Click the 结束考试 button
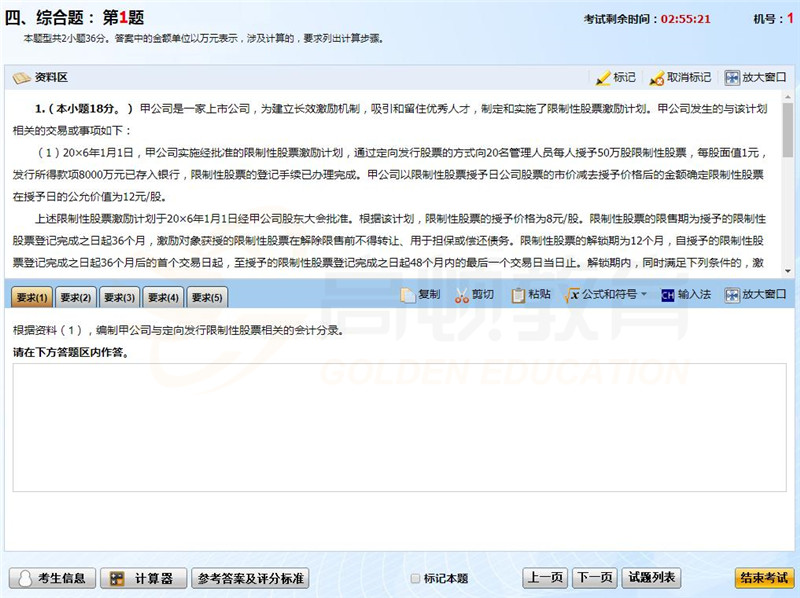The width and height of the screenshot is (800, 598). [764, 578]
